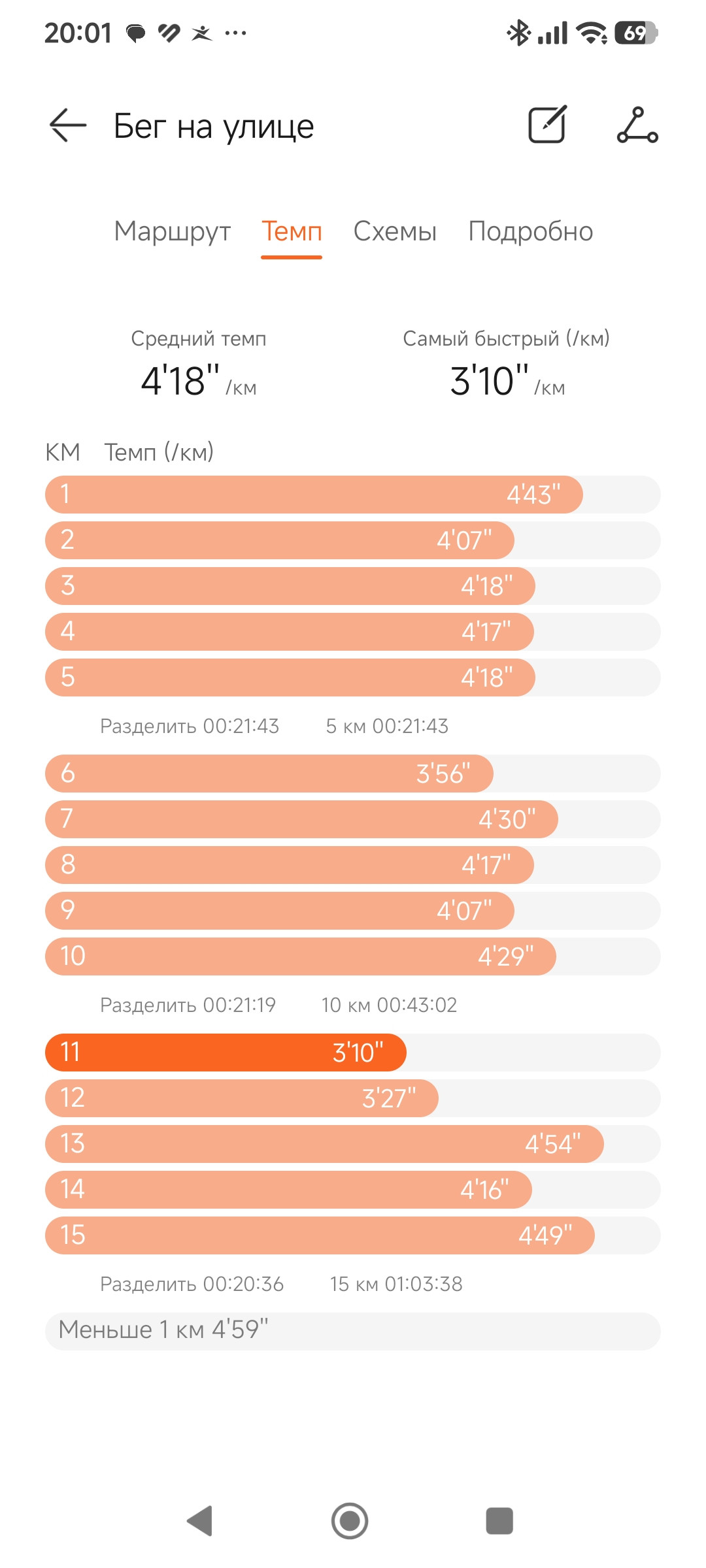This screenshot has width=706, height=1568.
Task: Tap Android recent apps square
Action: click(499, 1521)
